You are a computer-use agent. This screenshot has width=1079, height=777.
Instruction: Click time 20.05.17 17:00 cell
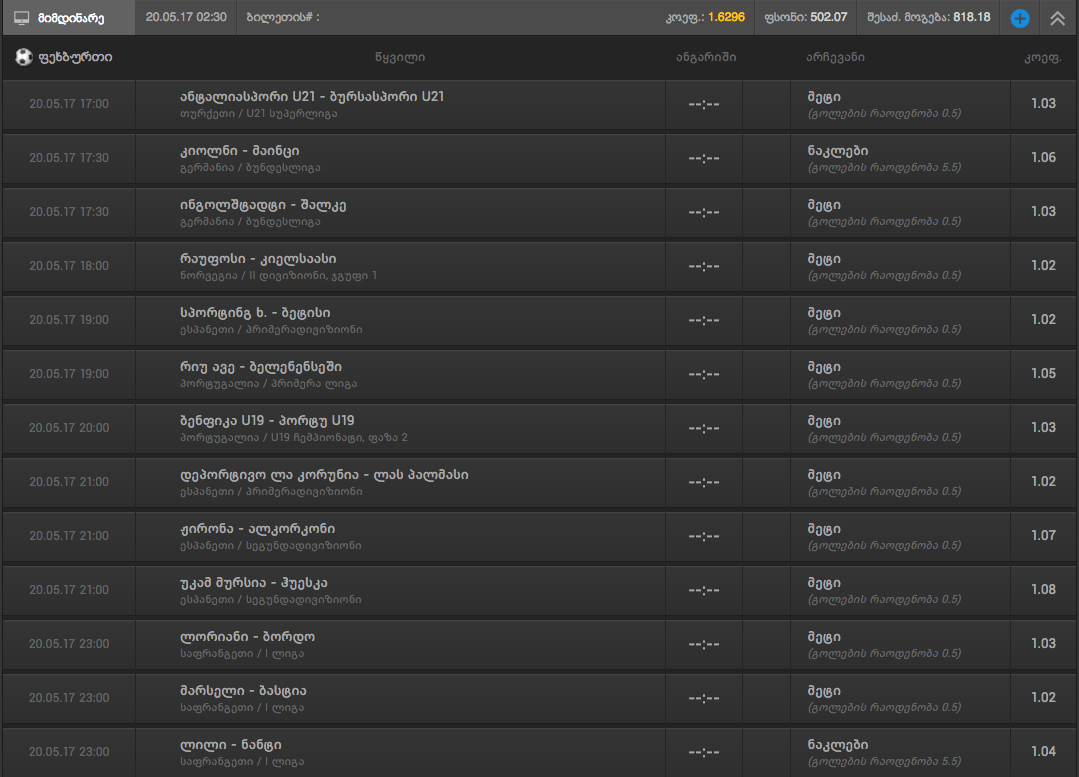(x=69, y=104)
